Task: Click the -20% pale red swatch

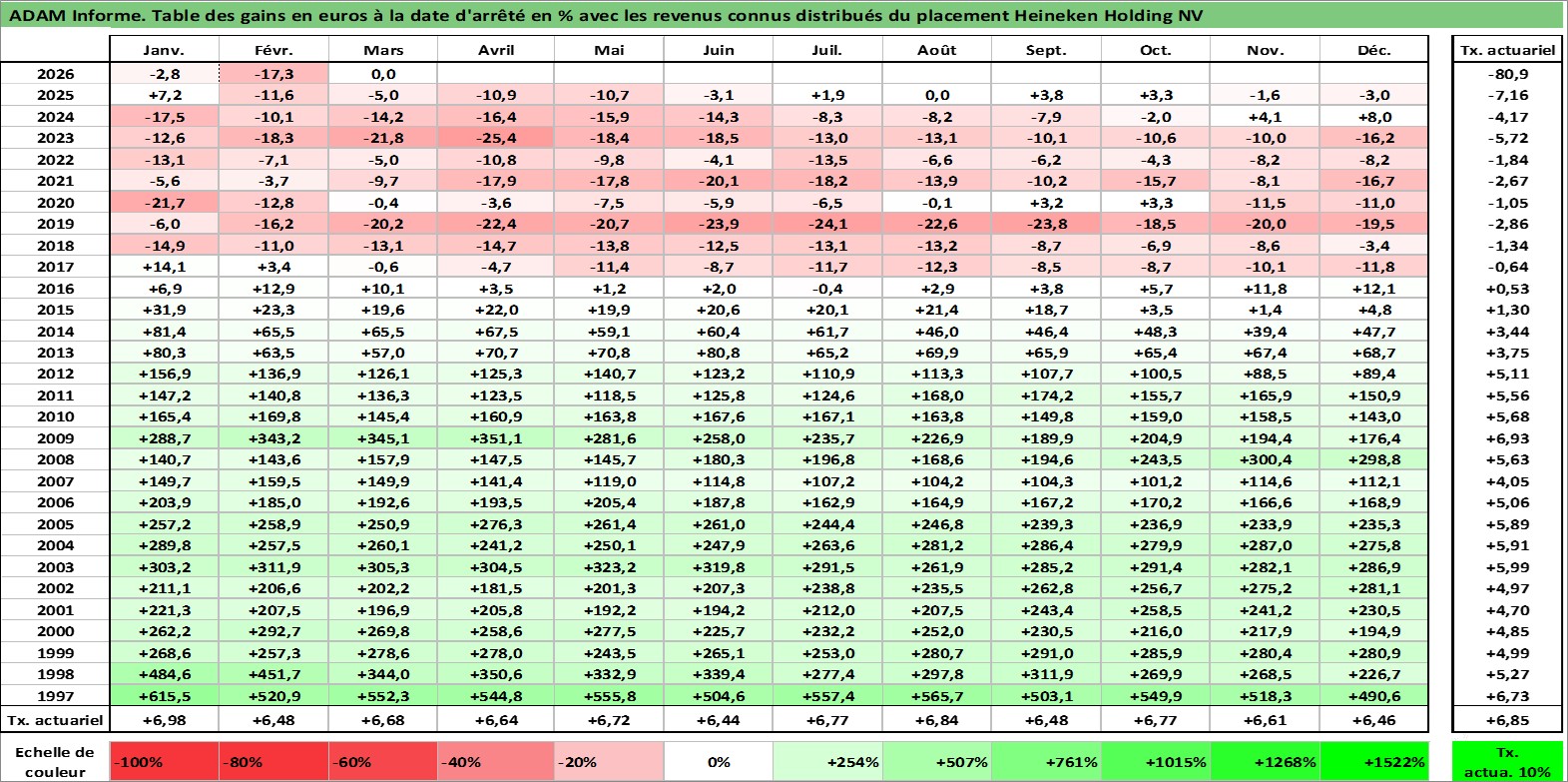Action: (x=607, y=761)
